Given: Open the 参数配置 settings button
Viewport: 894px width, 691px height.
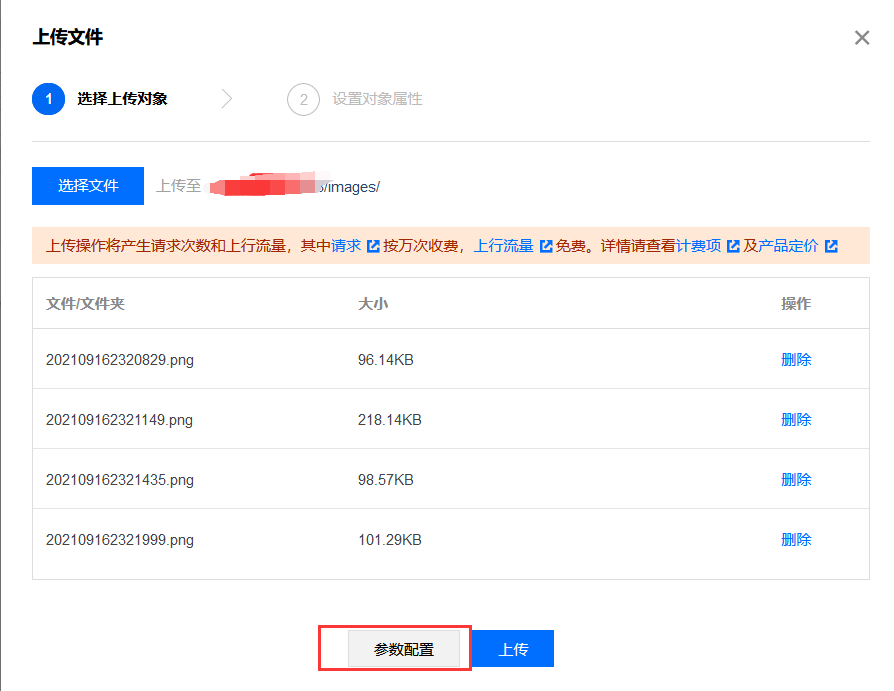Looking at the screenshot, I should tap(404, 649).
